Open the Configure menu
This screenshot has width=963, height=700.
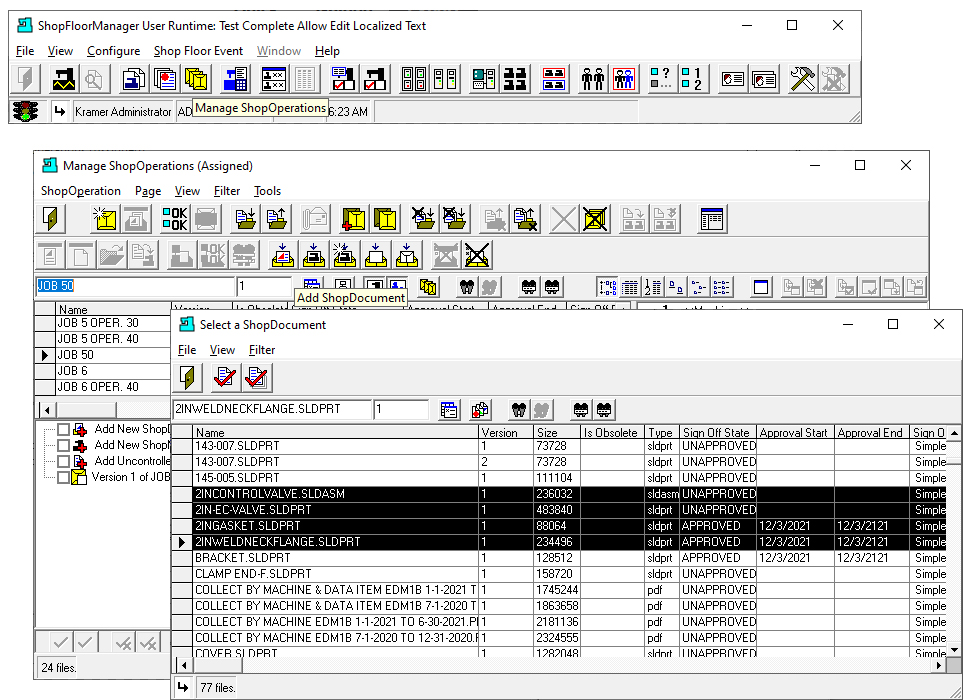[114, 51]
